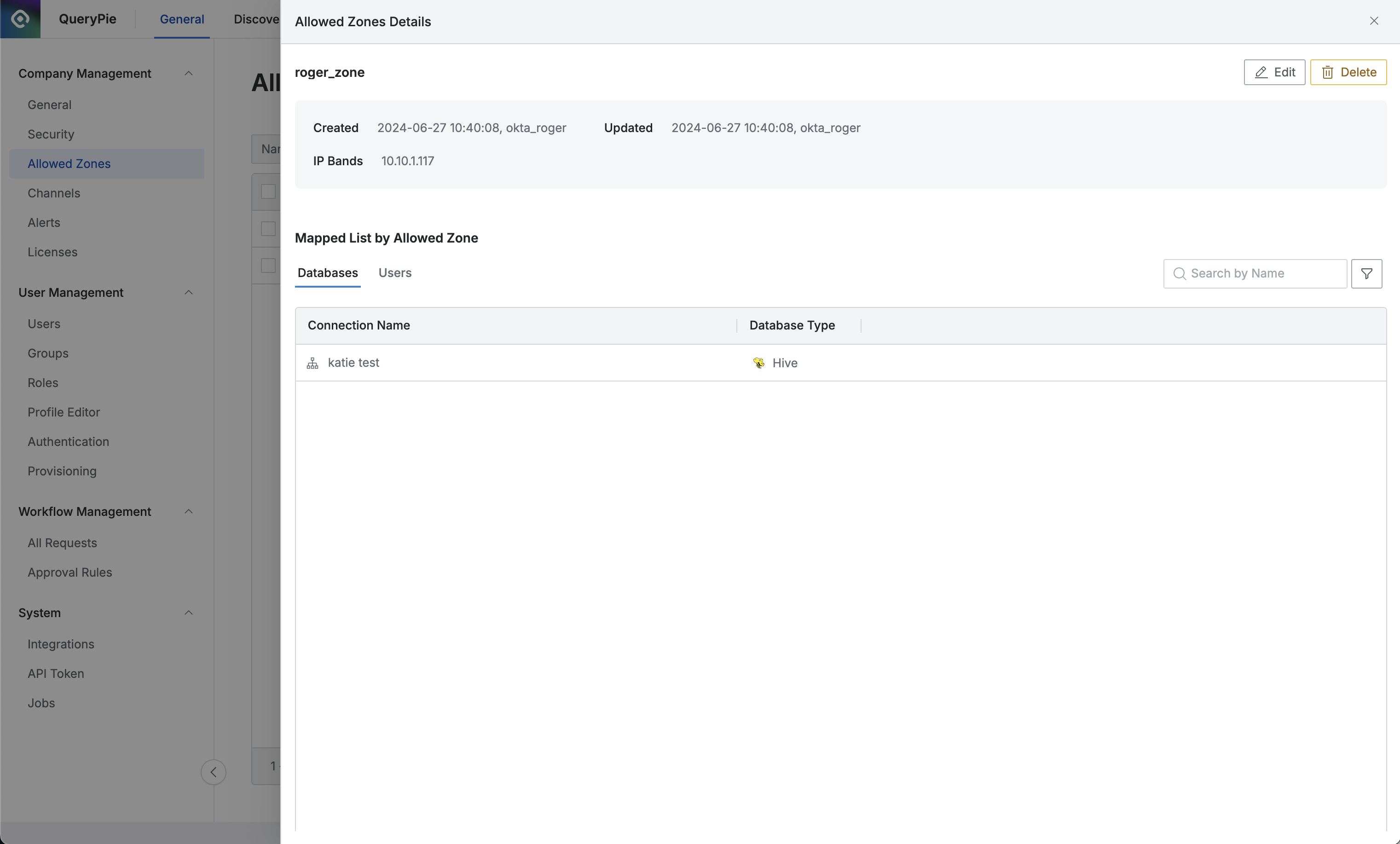Viewport: 1400px width, 844px height.
Task: Close the Allowed Zones Details panel
Action: 1374,21
